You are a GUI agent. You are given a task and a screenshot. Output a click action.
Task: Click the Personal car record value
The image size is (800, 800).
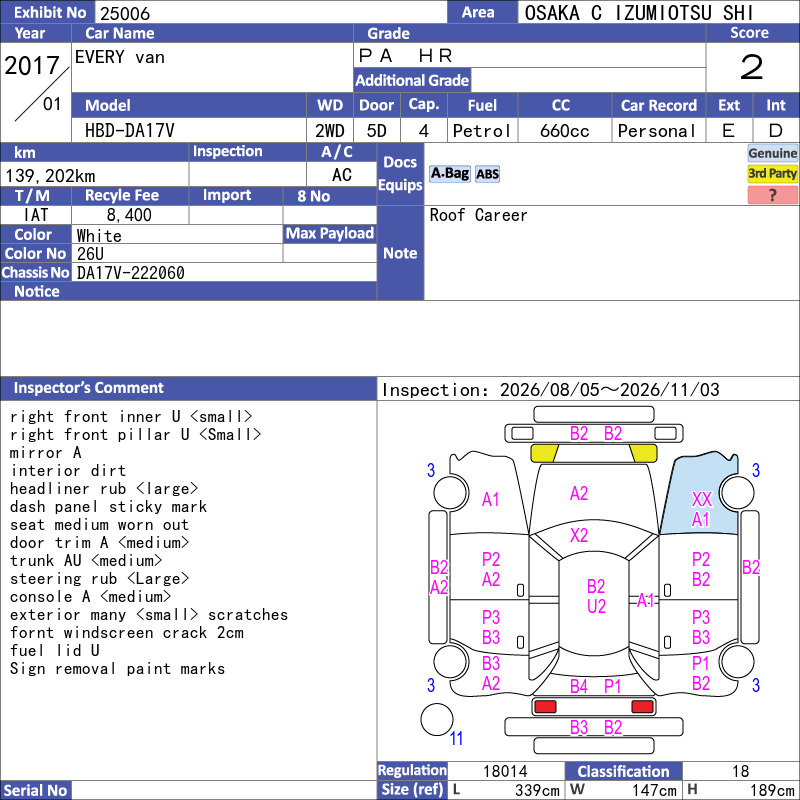click(x=656, y=131)
